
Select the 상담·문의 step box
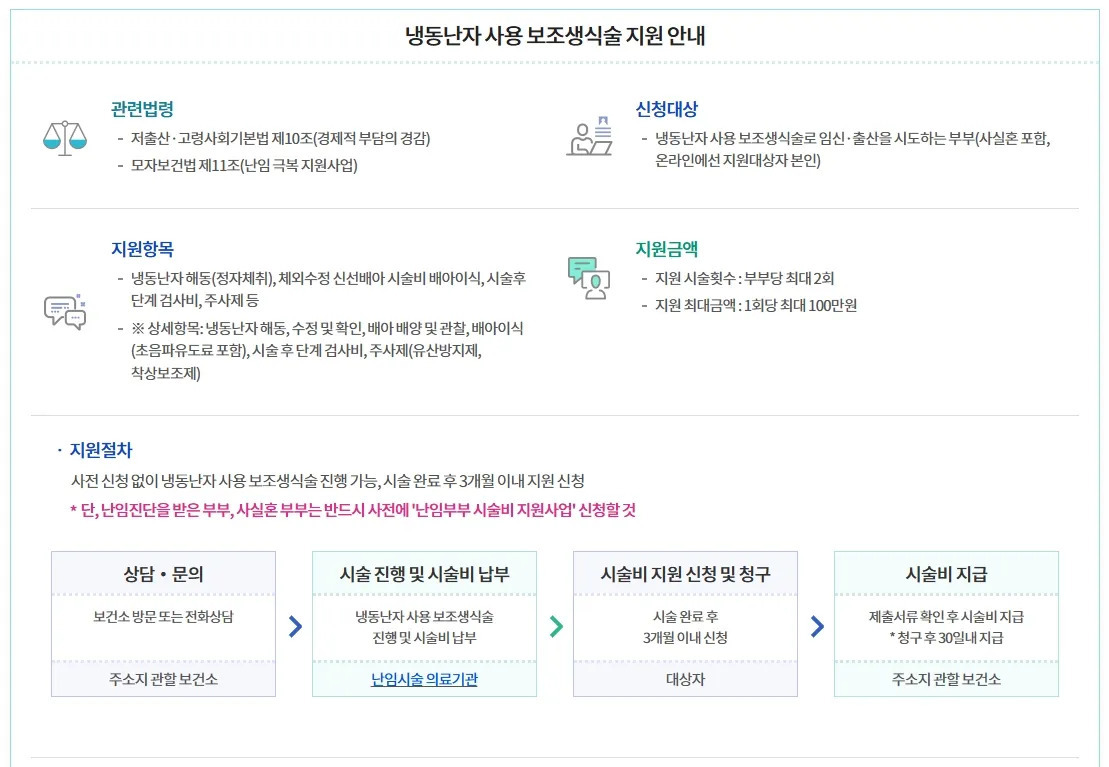tap(163, 624)
